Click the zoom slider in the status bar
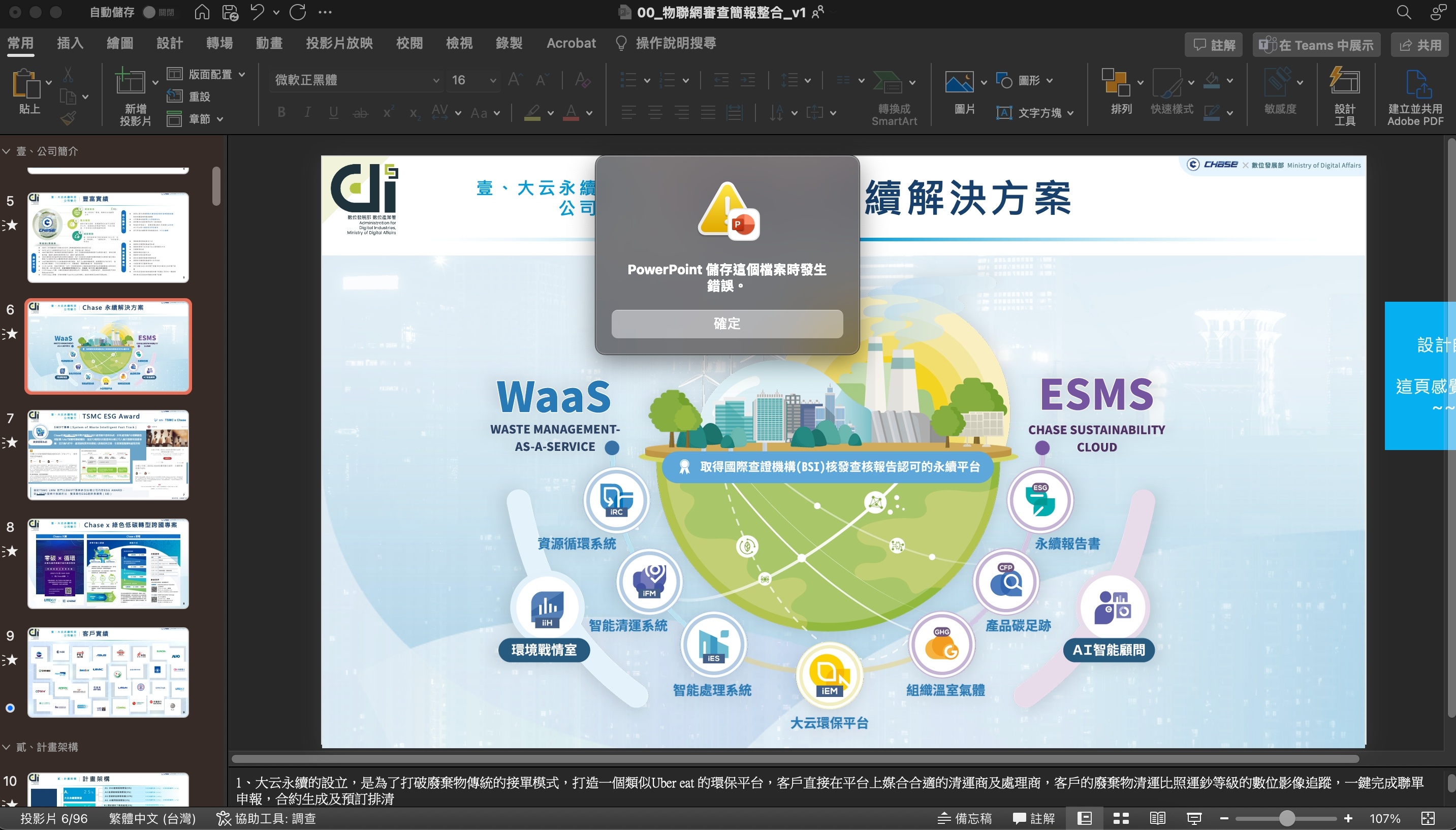This screenshot has width=1456, height=830. click(x=1286, y=819)
